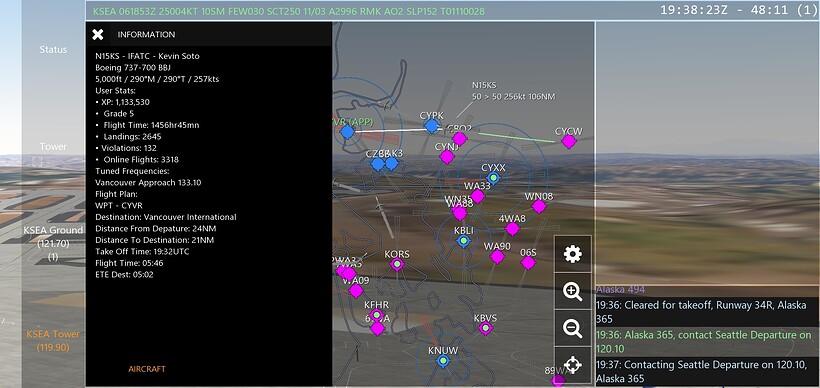Open the Tower sidebar item
This screenshot has width=820, height=388.
[x=53, y=147]
